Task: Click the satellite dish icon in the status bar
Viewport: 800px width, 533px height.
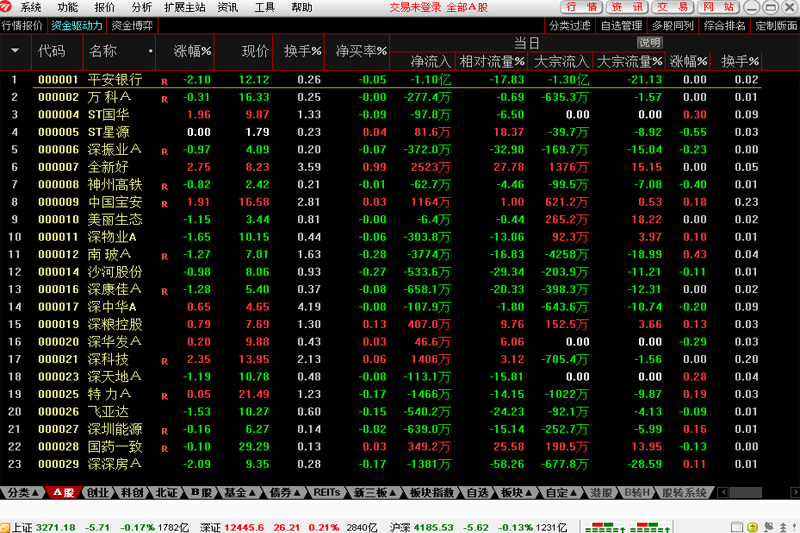Action: click(x=768, y=527)
